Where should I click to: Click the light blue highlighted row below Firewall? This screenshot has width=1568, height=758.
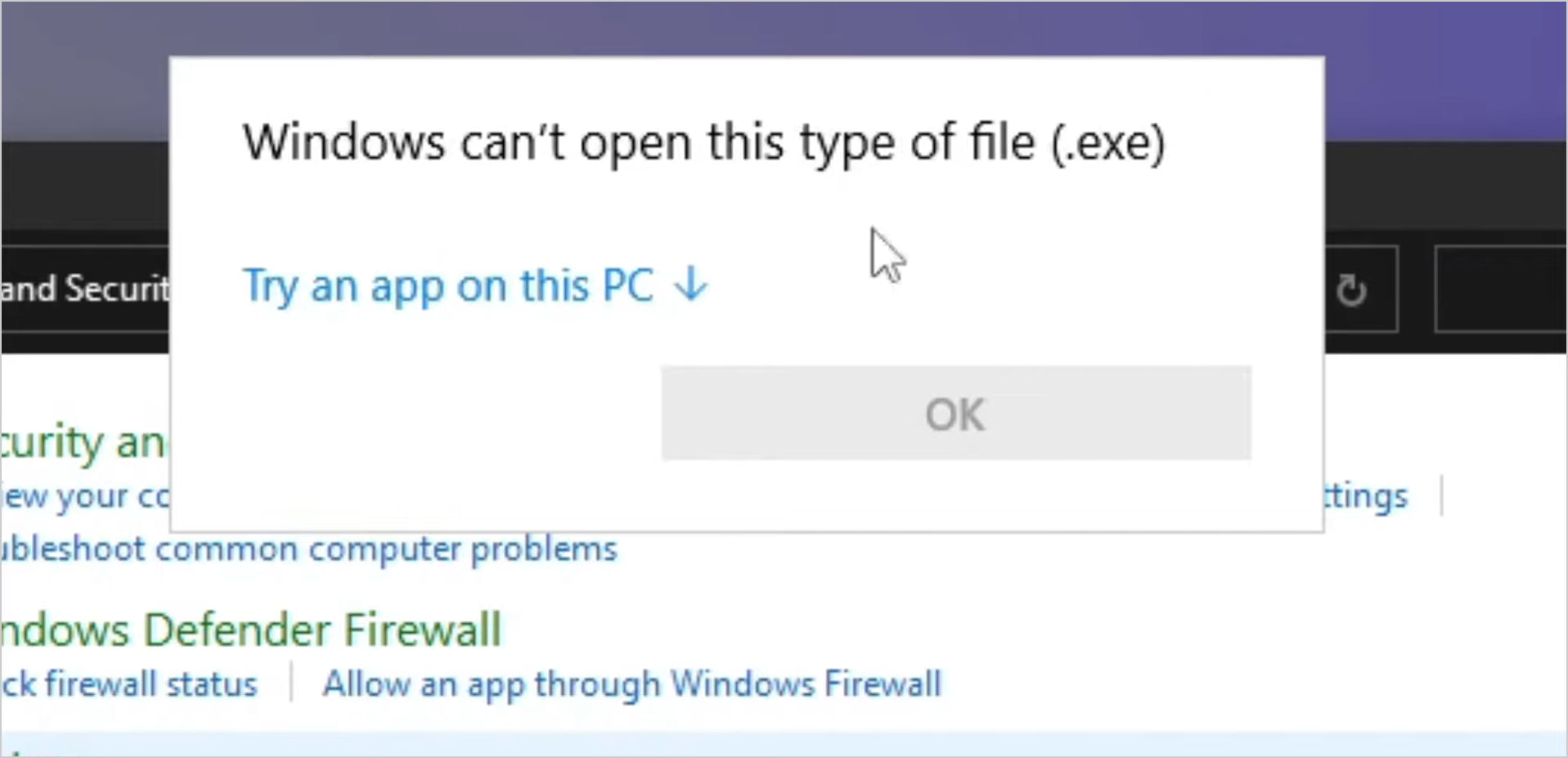click(x=784, y=744)
